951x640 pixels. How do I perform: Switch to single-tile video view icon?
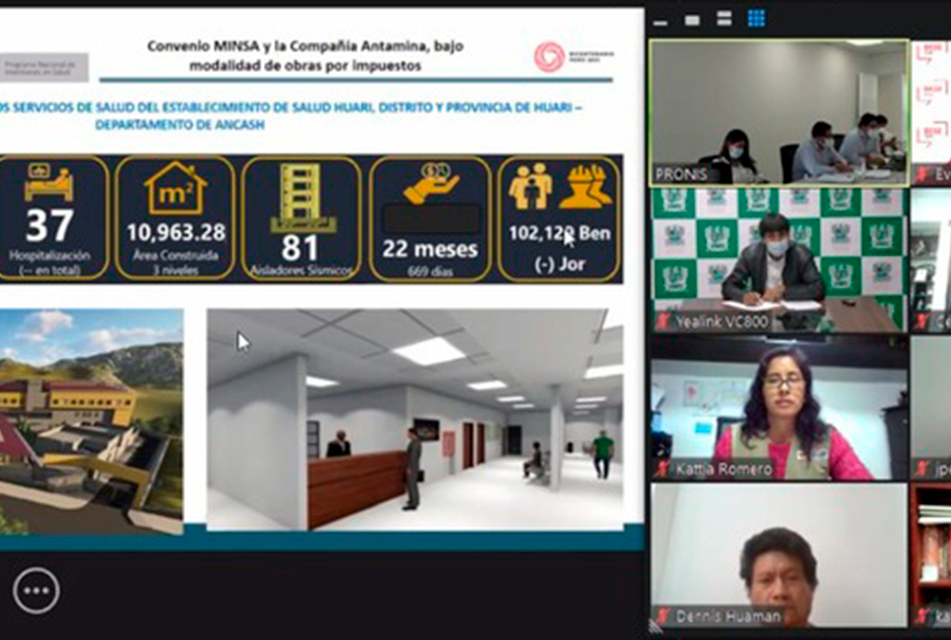[x=692, y=21]
